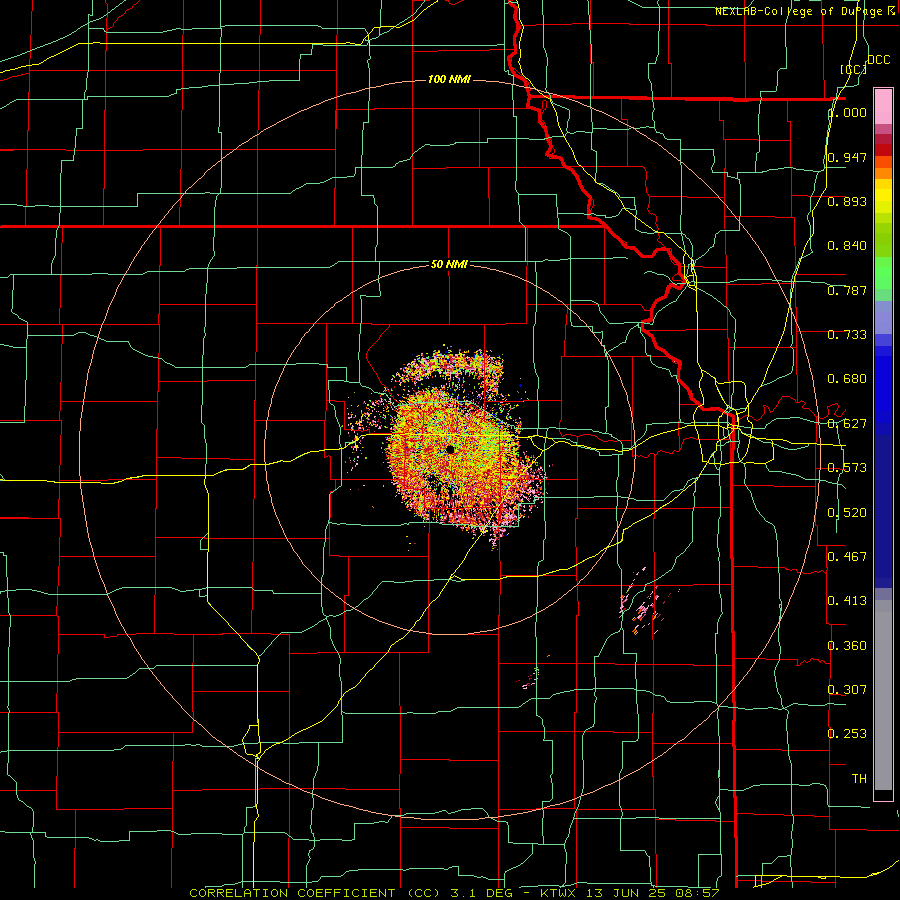This screenshot has height=900, width=900.
Task: Click the "(CC)" label above the color bar
Action: [854, 69]
